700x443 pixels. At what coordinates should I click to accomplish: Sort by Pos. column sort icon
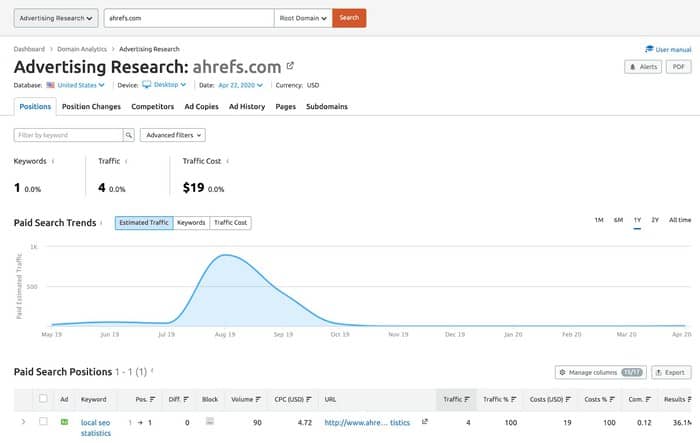click(x=153, y=399)
